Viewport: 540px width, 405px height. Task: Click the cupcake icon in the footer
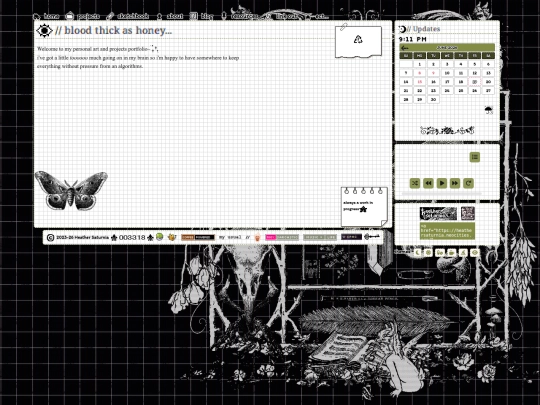[257, 237]
